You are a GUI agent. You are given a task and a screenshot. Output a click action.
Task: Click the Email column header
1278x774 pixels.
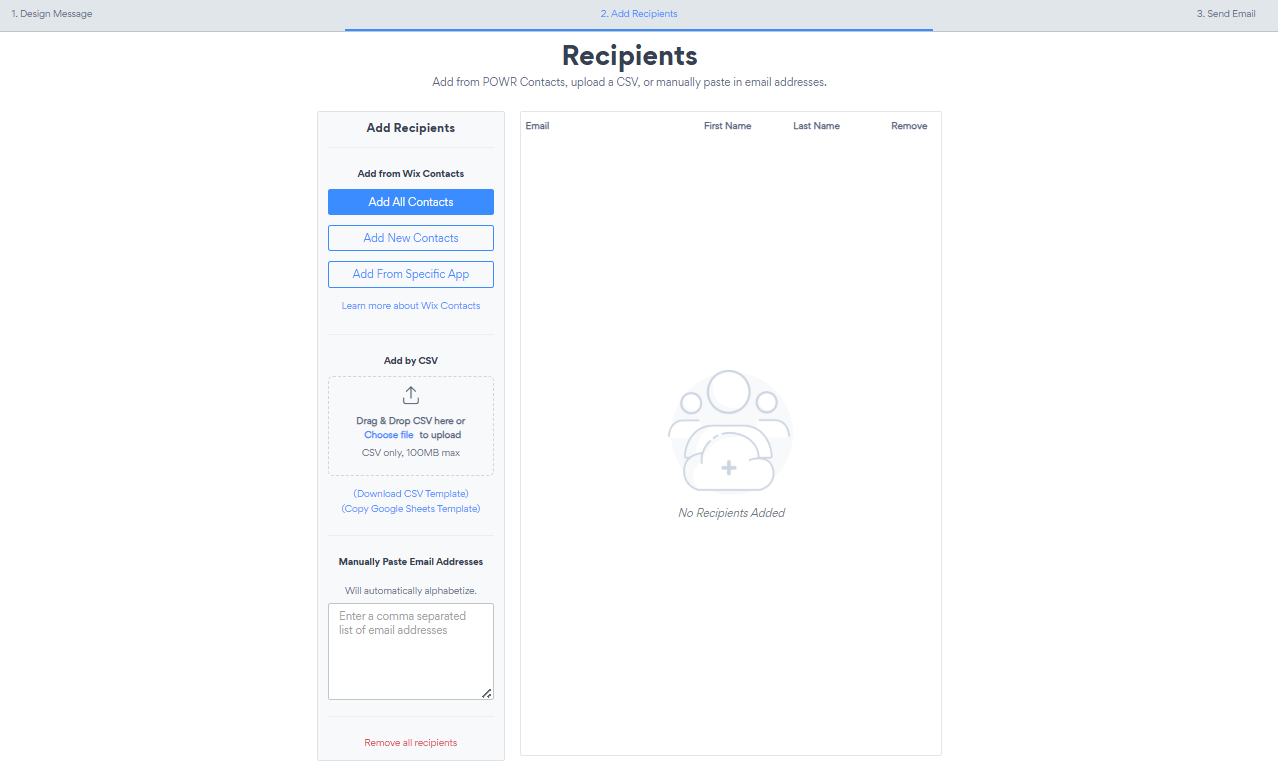pyautogui.click(x=537, y=126)
